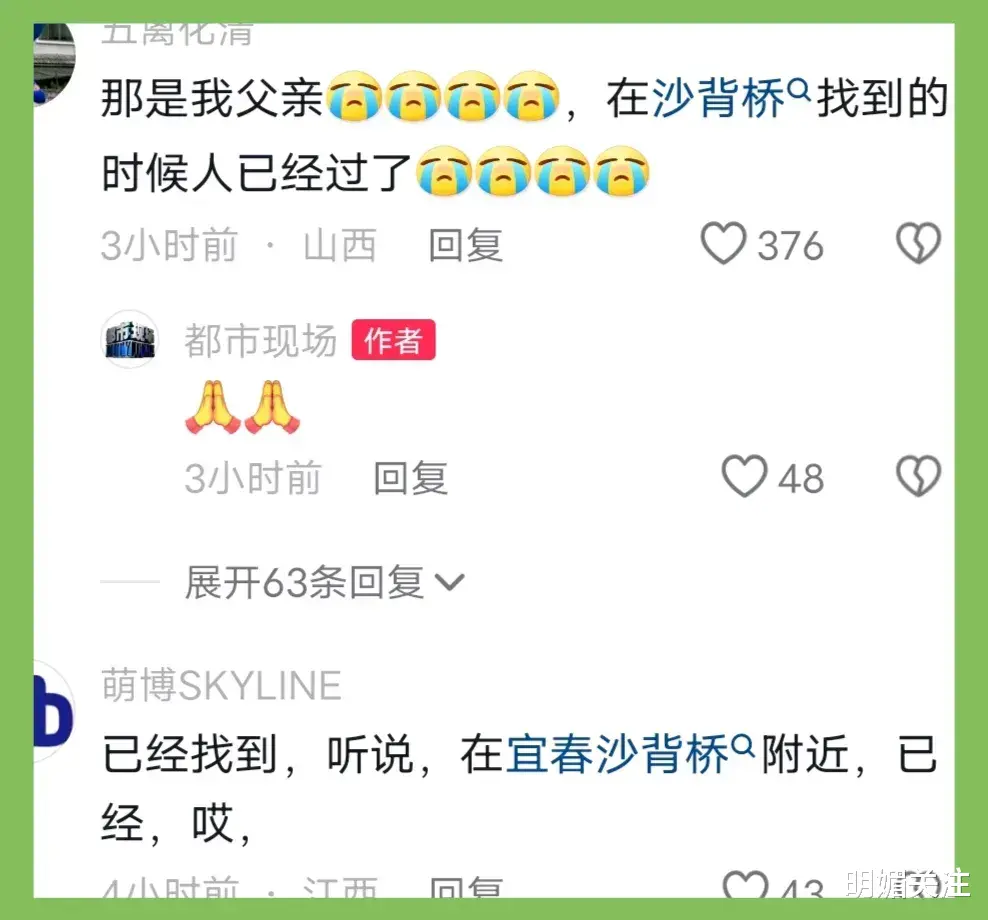Viewport: 988px width, 920px height.
Task: Reply to 都市现场 author comment
Action: tap(411, 478)
